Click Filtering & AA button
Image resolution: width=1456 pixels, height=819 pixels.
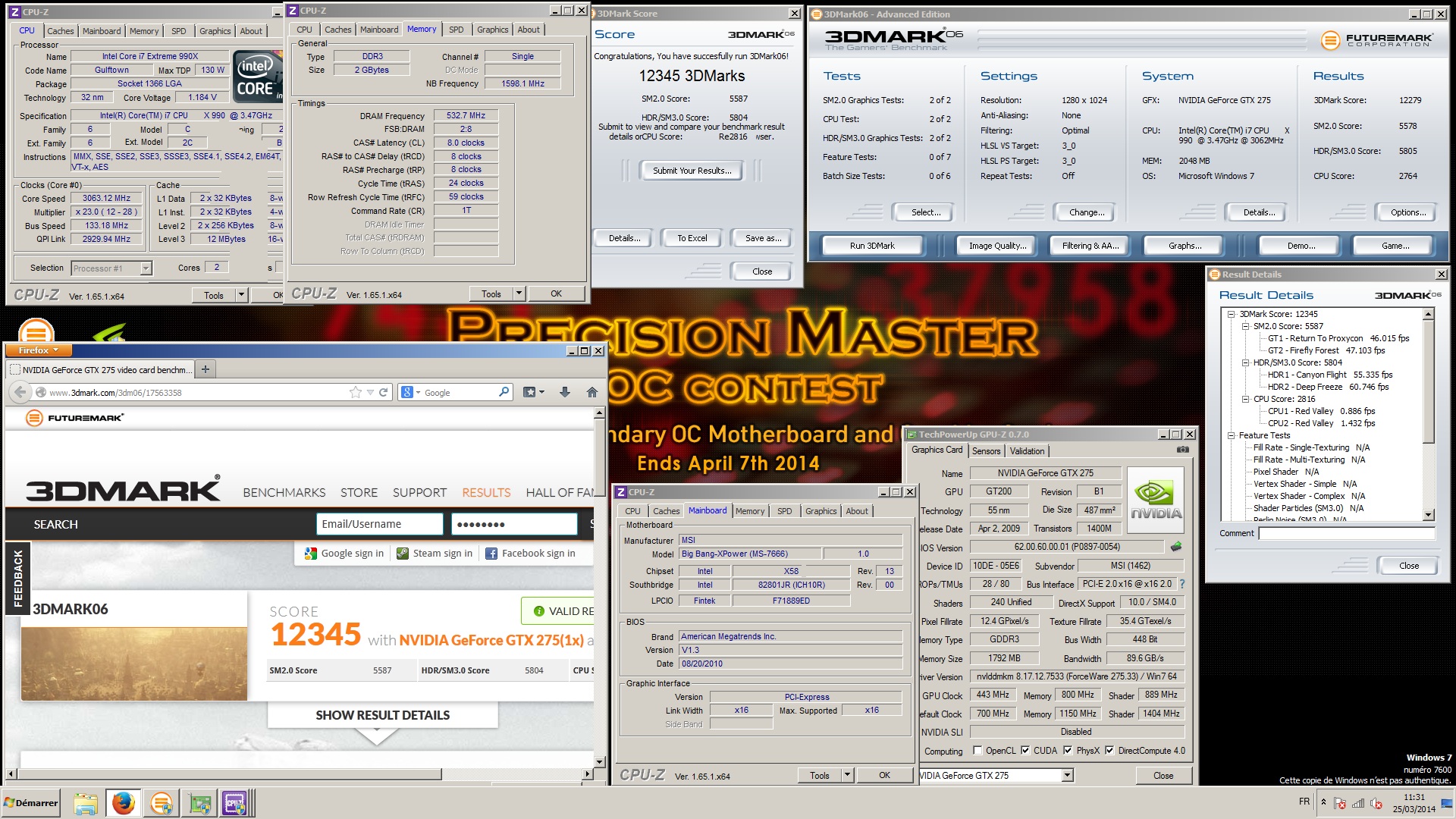1090,246
